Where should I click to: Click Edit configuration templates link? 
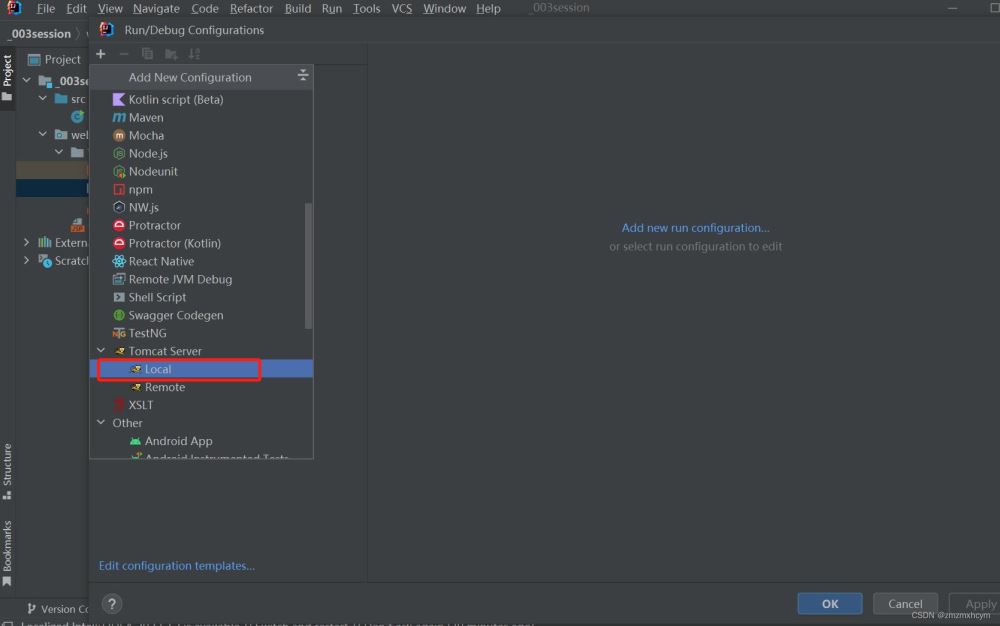(177, 565)
